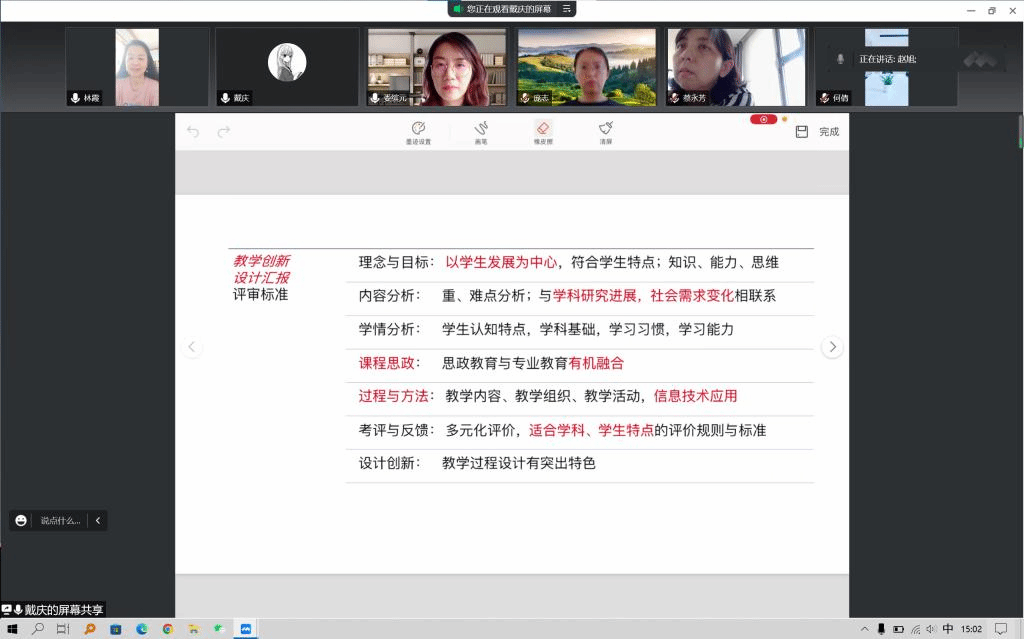Go to next slide with right arrow
The width and height of the screenshot is (1024, 639).
coord(832,347)
